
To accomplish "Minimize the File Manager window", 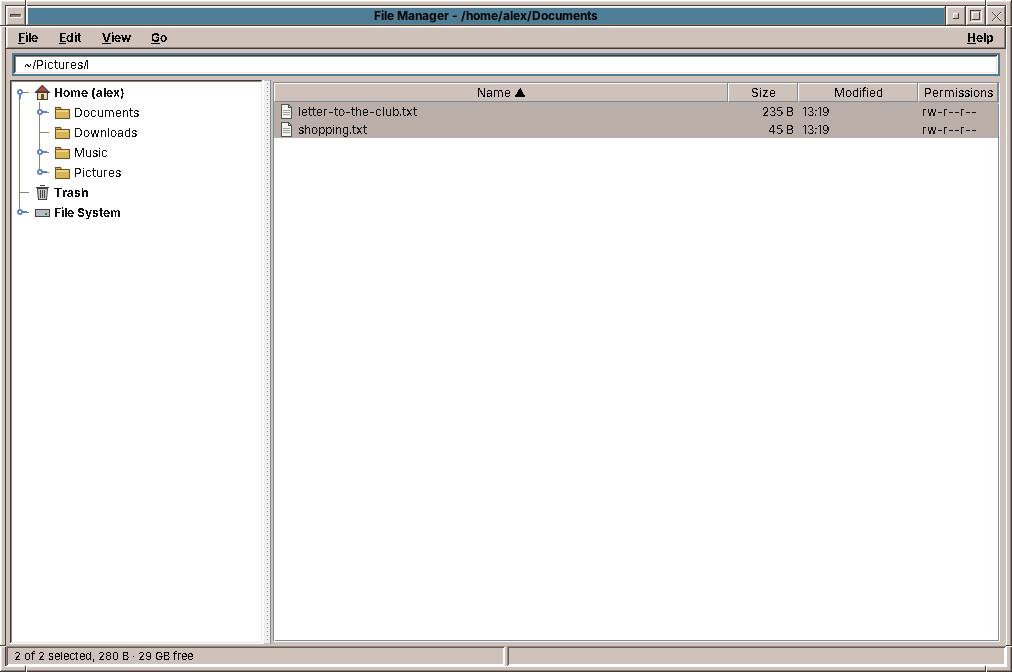I will [x=956, y=15].
